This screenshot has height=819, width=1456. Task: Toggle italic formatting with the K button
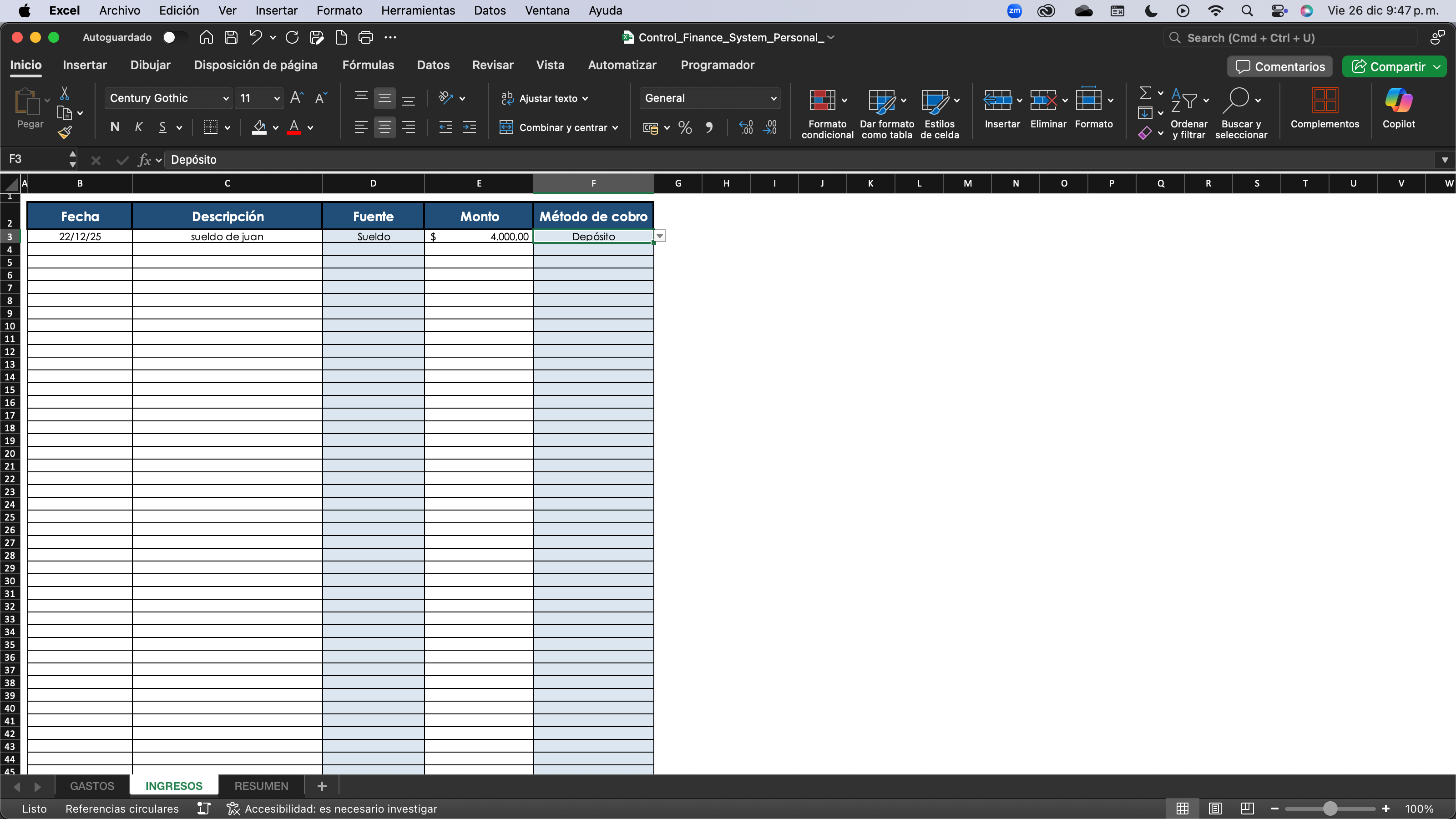coord(139,127)
